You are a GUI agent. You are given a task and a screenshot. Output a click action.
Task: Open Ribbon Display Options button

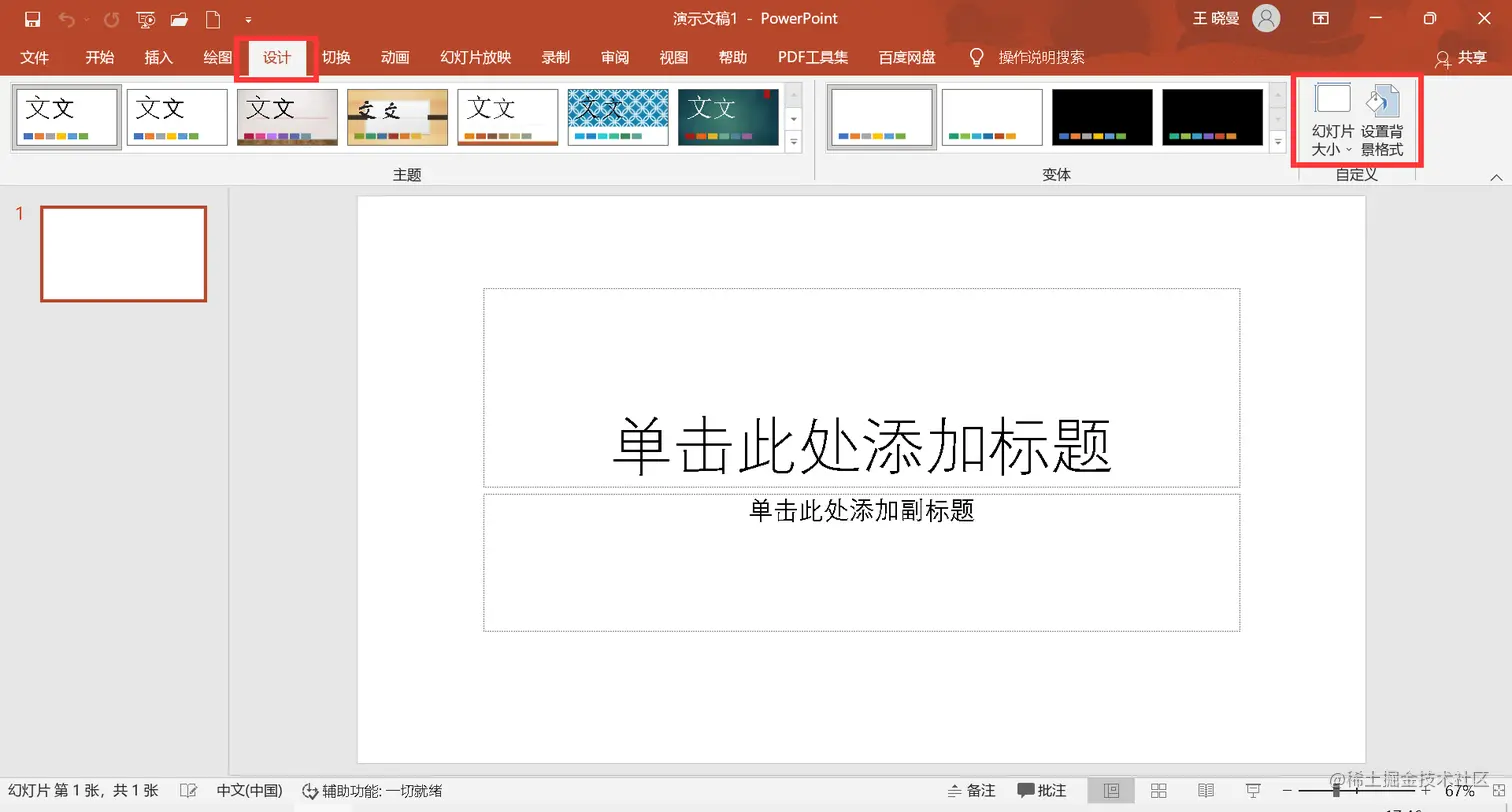[x=1321, y=18]
